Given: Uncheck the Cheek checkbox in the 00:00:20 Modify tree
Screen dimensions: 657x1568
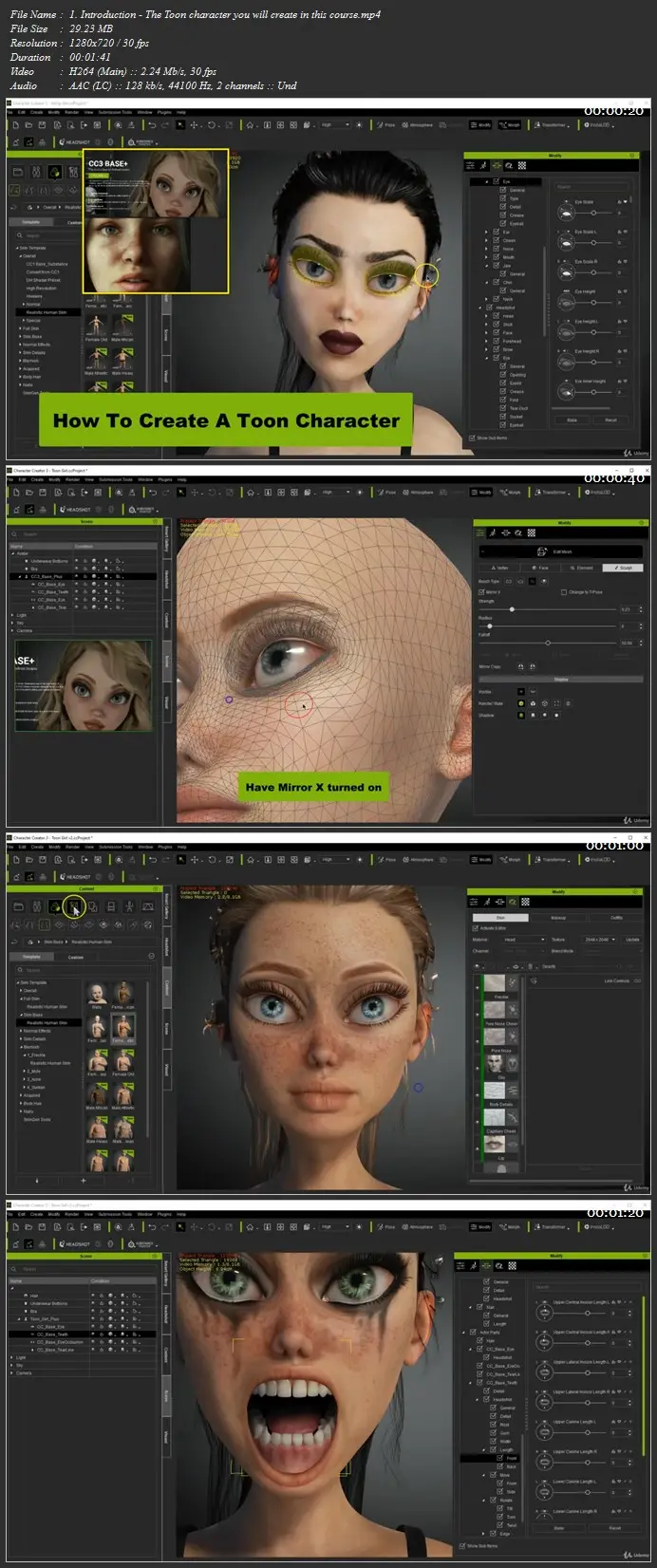Looking at the screenshot, I should pyautogui.click(x=497, y=240).
